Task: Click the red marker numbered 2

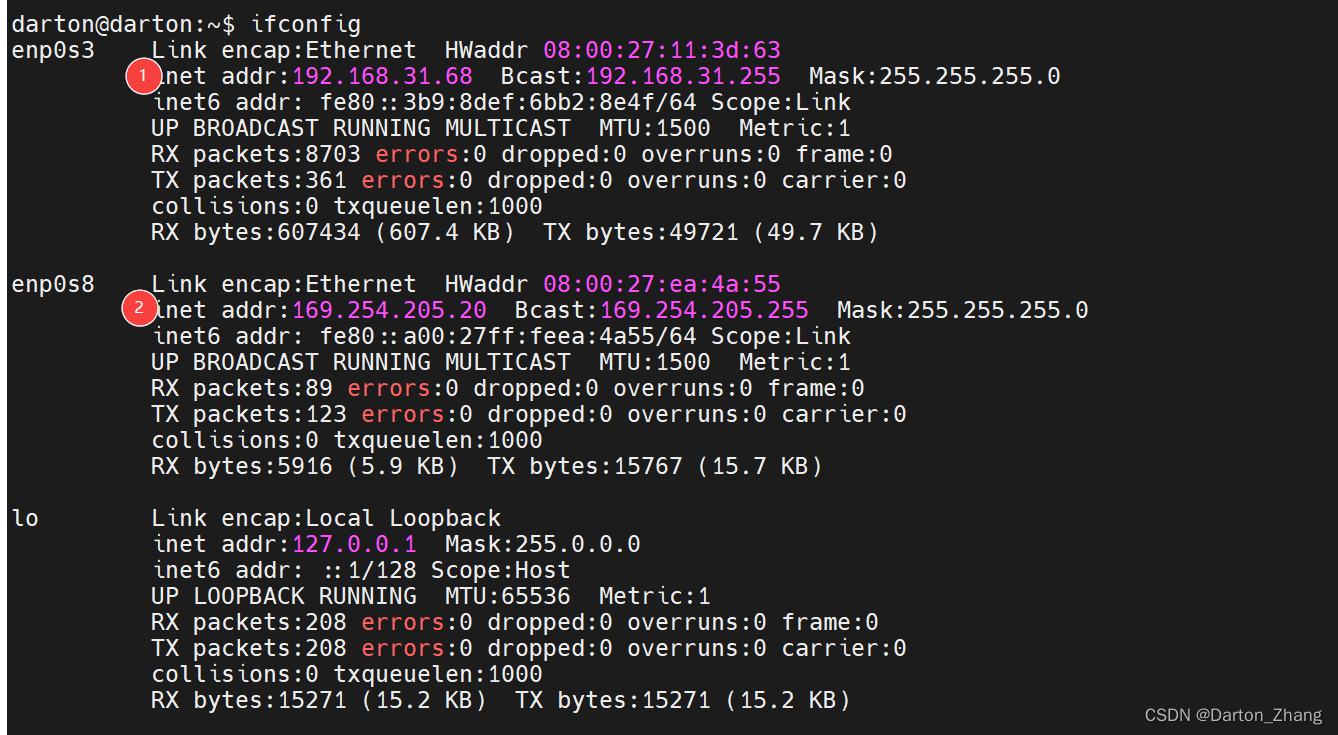Action: pyautogui.click(x=141, y=309)
